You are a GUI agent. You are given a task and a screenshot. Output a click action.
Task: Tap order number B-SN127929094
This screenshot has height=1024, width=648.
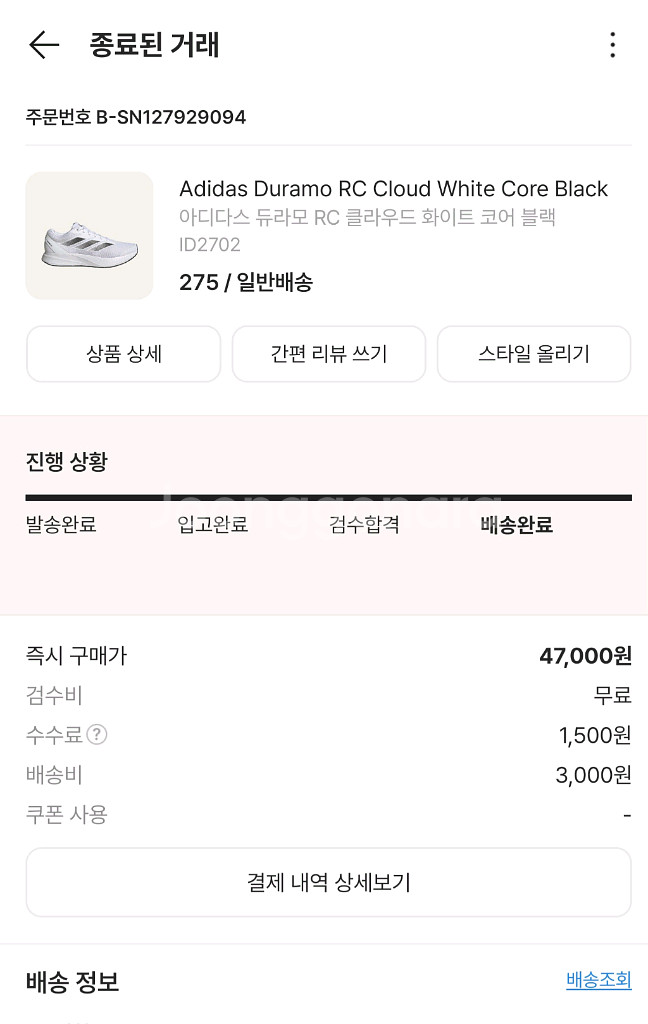(136, 117)
